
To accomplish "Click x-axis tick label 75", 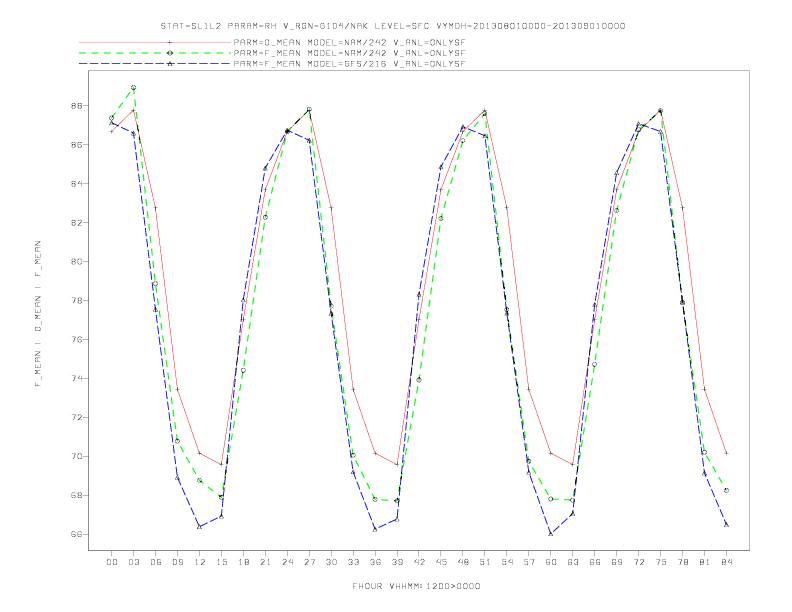I will pyautogui.click(x=661, y=562).
